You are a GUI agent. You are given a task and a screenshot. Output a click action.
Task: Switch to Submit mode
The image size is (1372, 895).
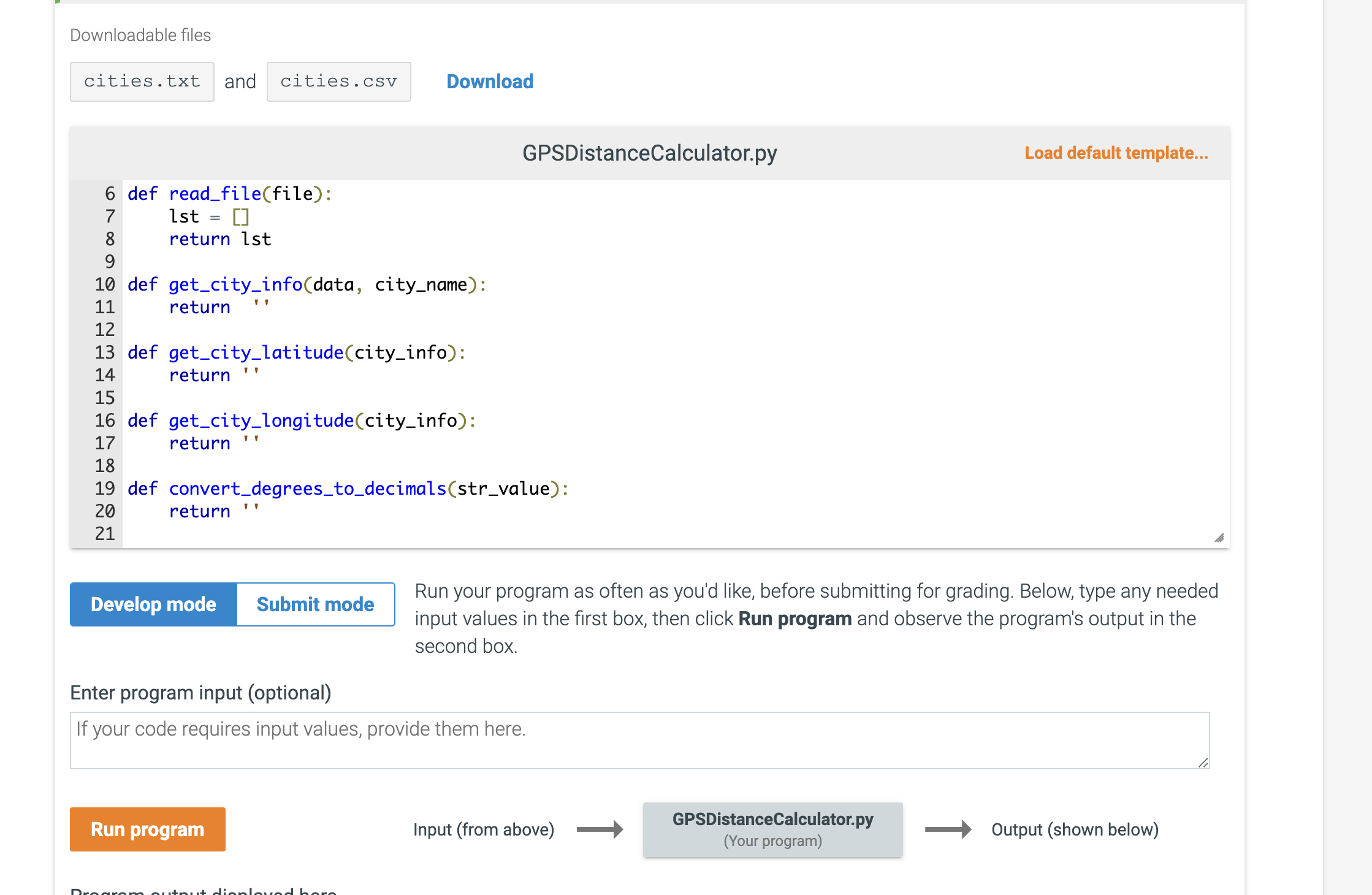tap(315, 604)
